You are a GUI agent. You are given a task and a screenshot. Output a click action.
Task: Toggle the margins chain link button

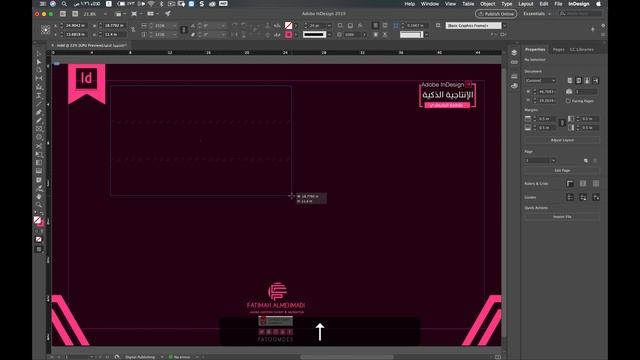tap(562, 123)
